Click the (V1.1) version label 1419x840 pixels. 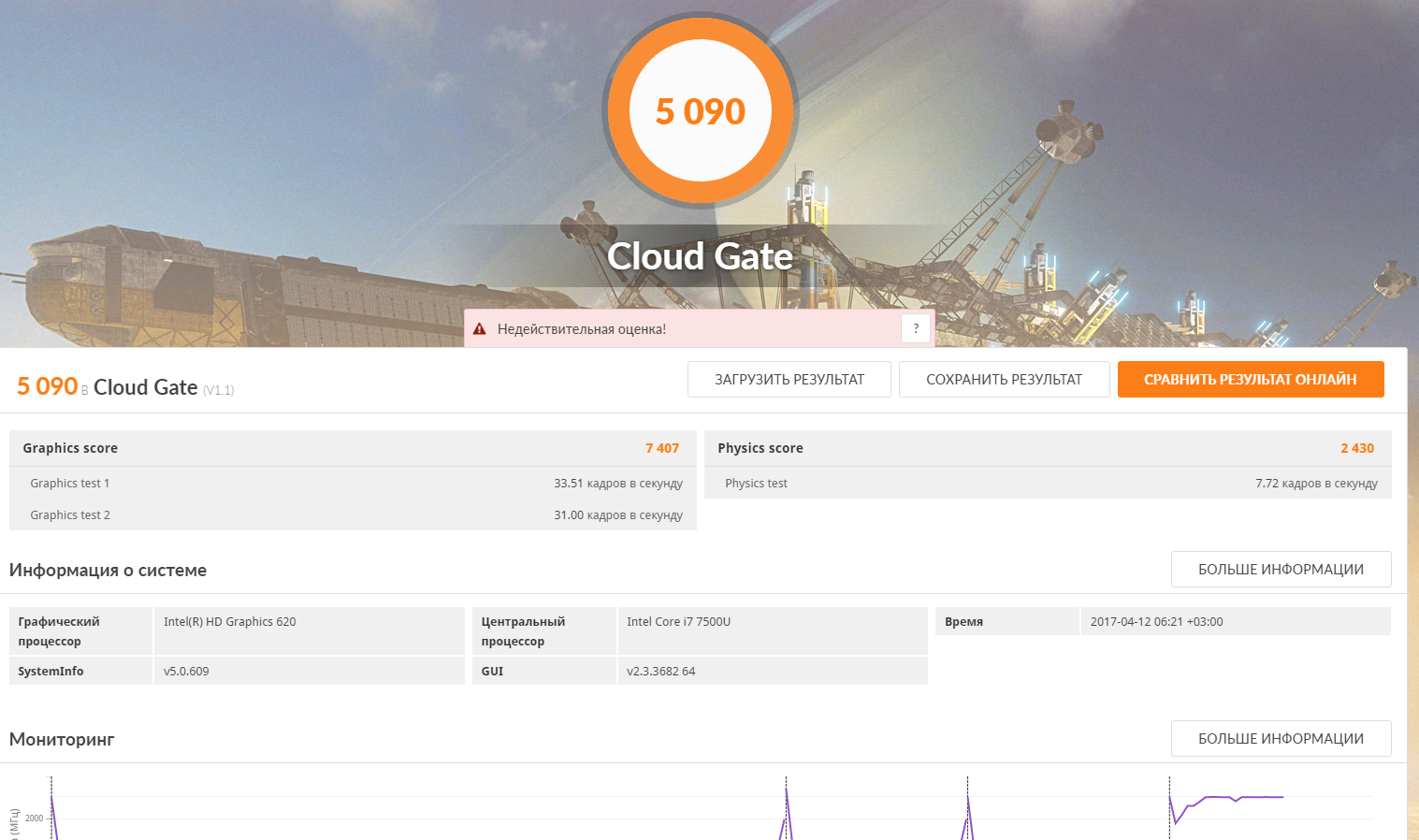point(219,391)
